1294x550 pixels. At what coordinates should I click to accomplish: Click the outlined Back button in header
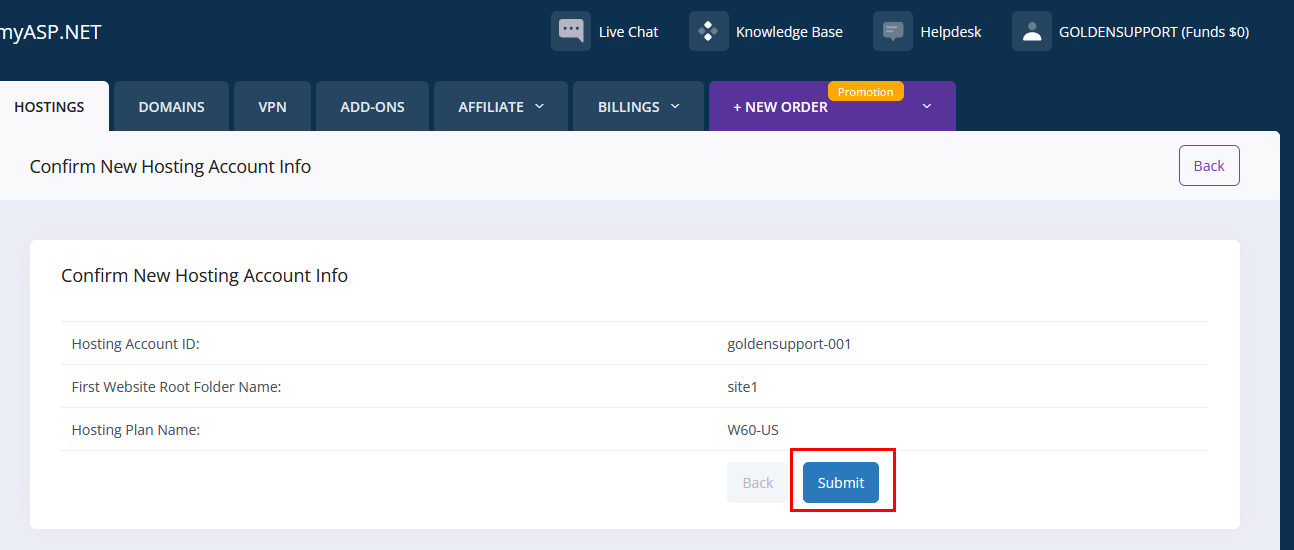tap(1208, 166)
